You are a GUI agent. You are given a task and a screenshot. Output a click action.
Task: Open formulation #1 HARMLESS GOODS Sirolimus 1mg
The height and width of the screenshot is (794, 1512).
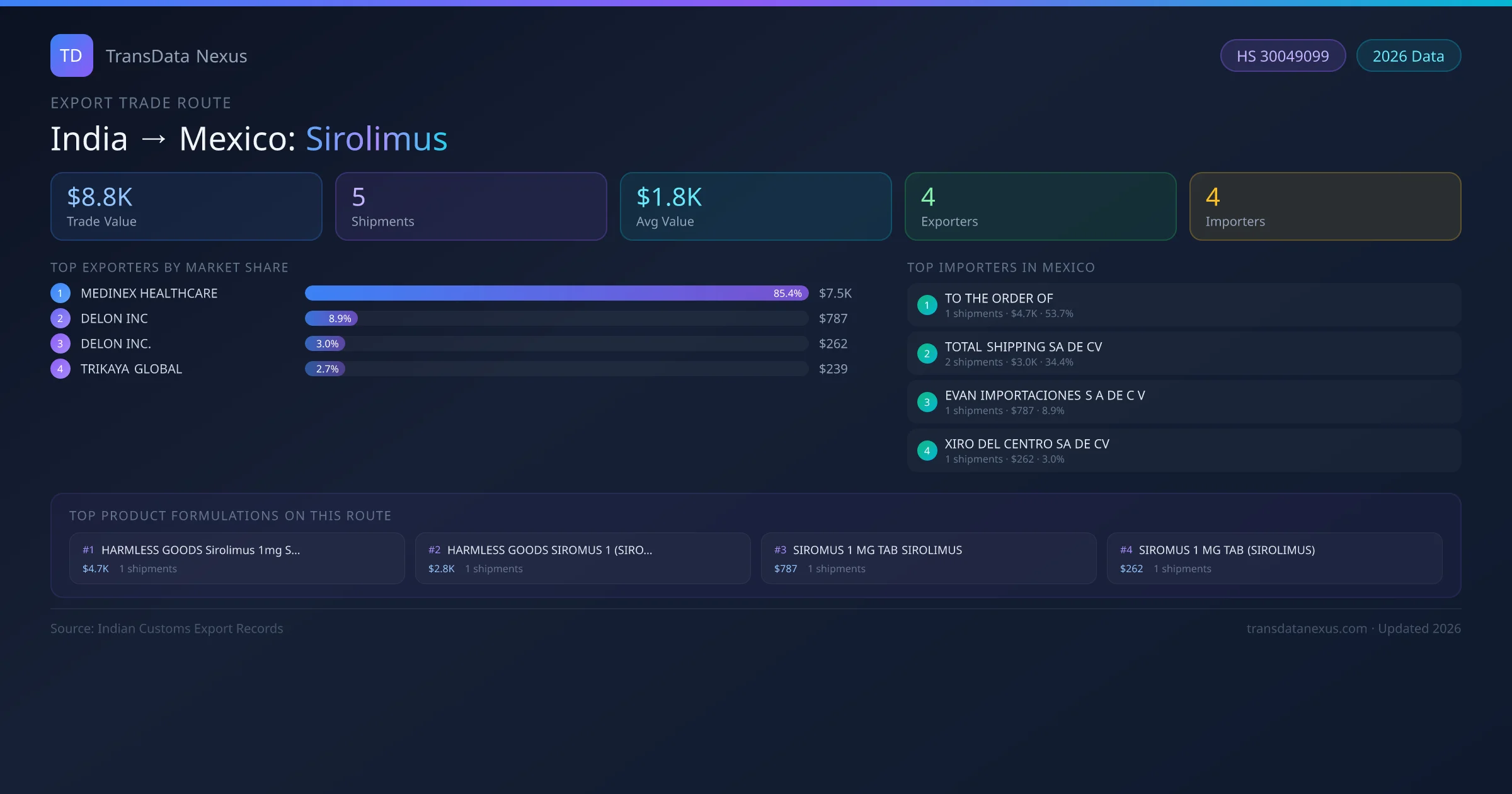click(x=237, y=558)
